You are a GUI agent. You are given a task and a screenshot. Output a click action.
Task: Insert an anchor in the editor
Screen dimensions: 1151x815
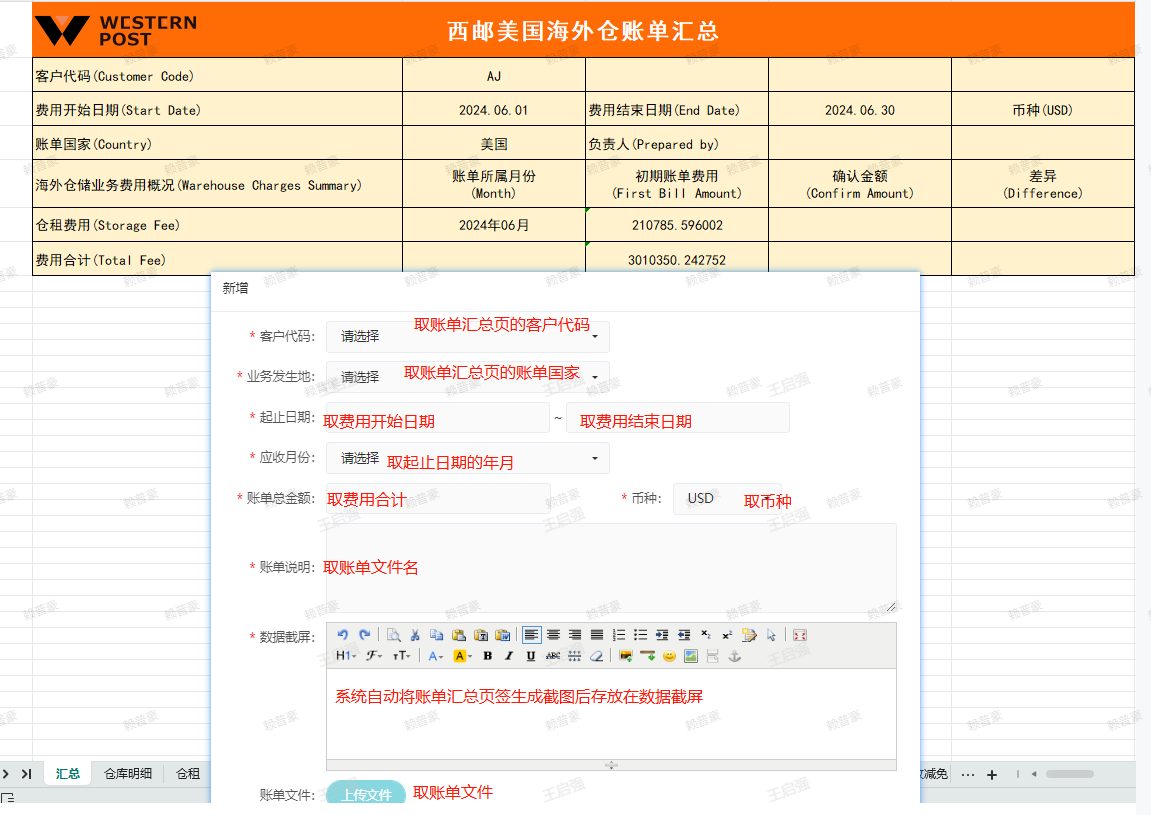tap(734, 656)
